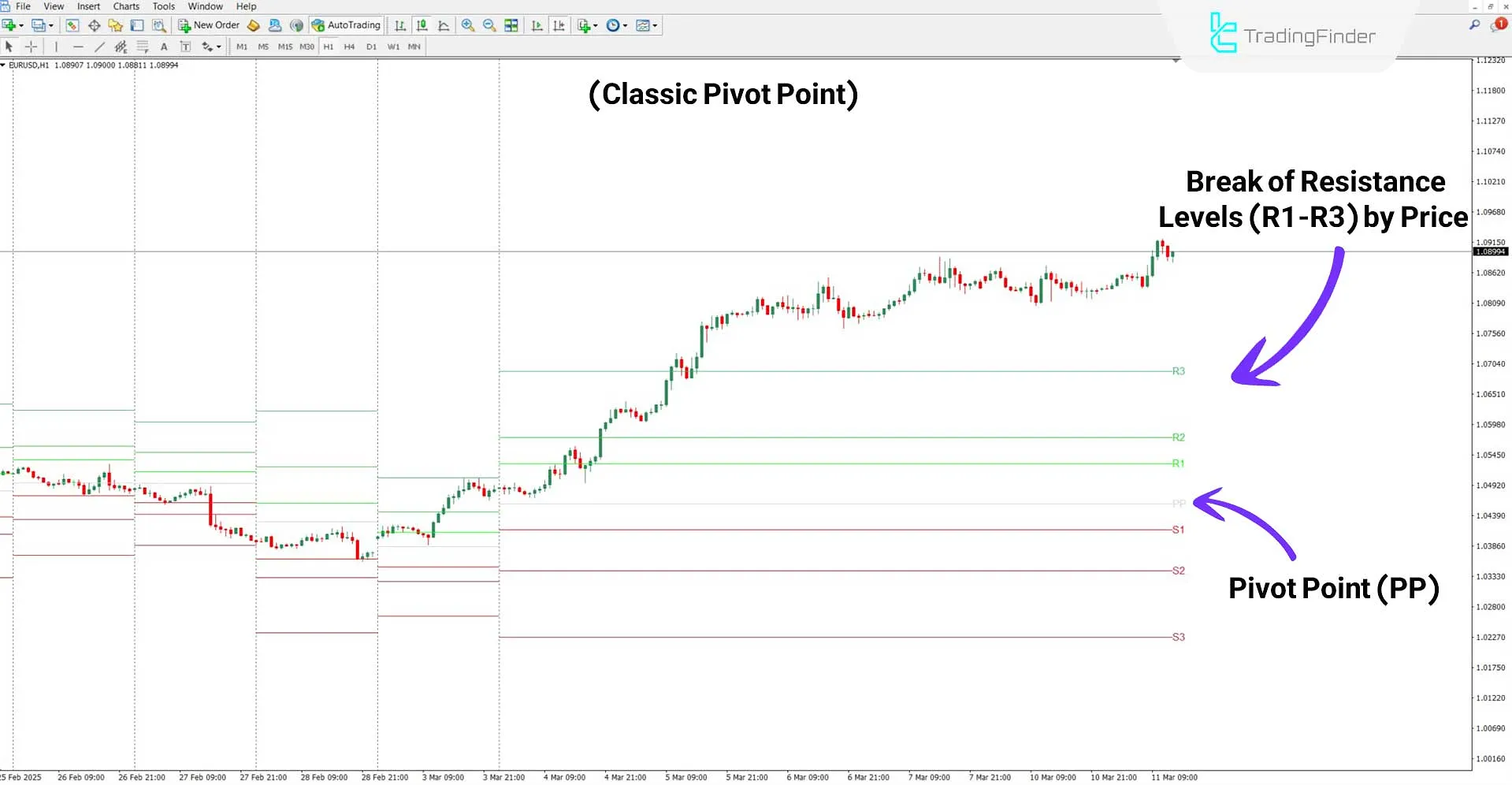Zoom in on the chart
The image size is (1512, 785).
468,25
